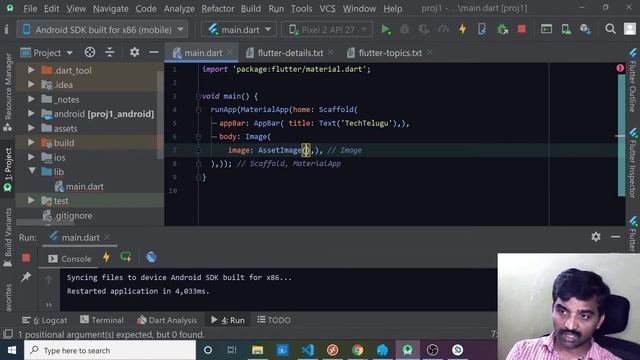Close the main.dart Run tab
640x360 pixels.
(x=107, y=237)
